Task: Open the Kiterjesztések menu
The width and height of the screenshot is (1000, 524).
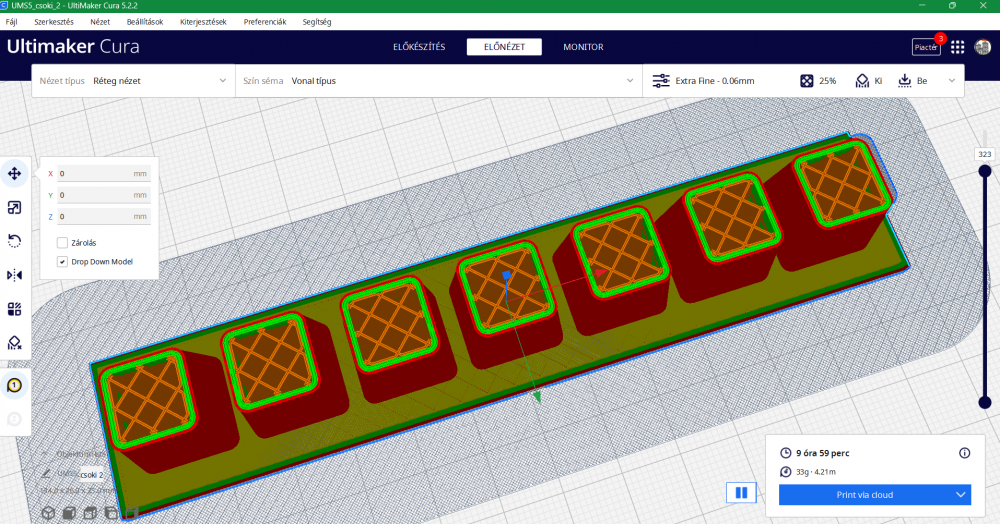Action: click(203, 21)
